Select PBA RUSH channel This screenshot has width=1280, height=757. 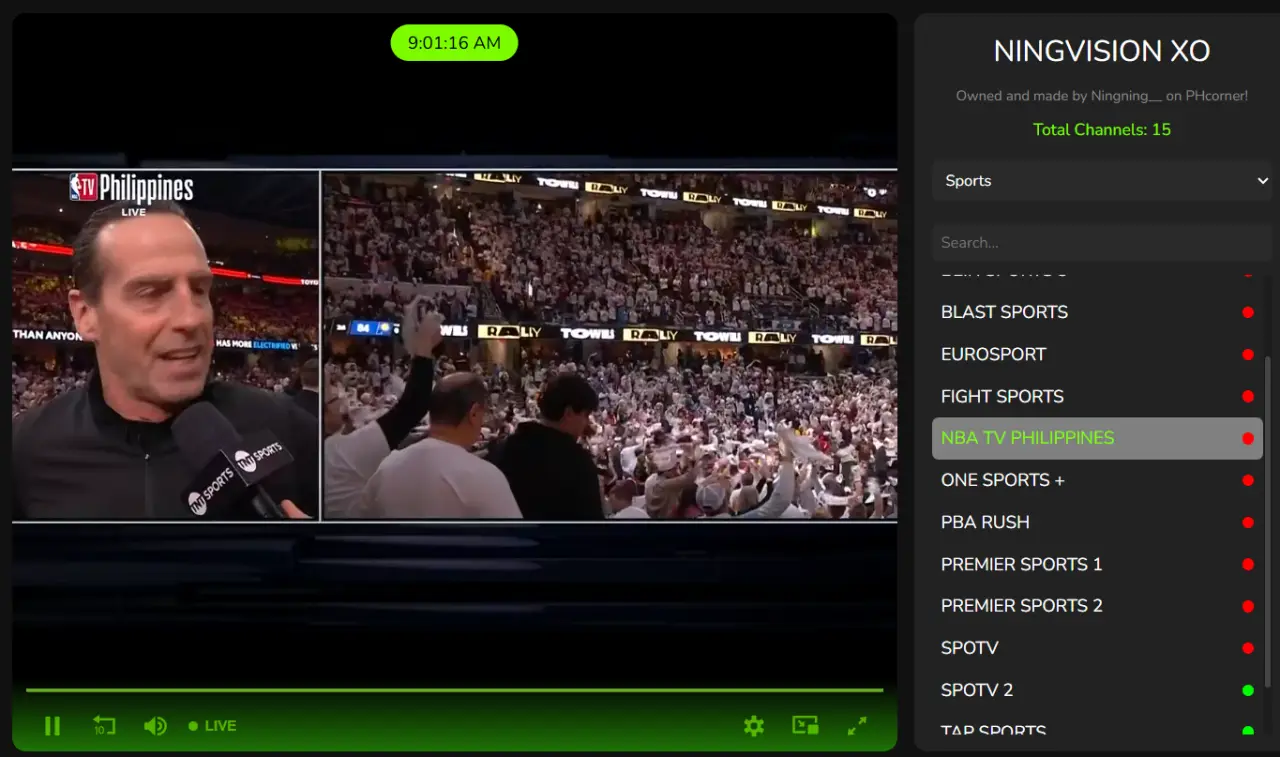pyautogui.click(x=1097, y=522)
